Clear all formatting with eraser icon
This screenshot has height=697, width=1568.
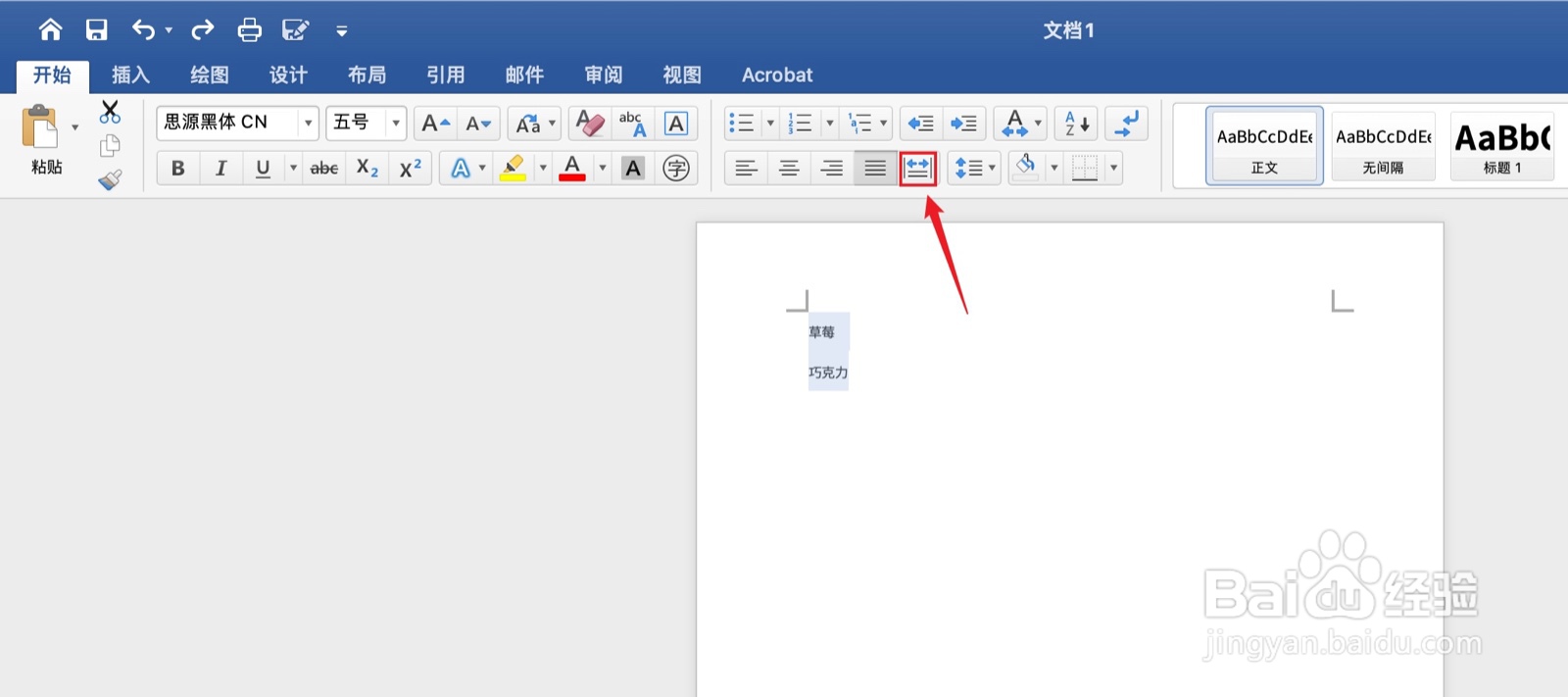click(590, 124)
